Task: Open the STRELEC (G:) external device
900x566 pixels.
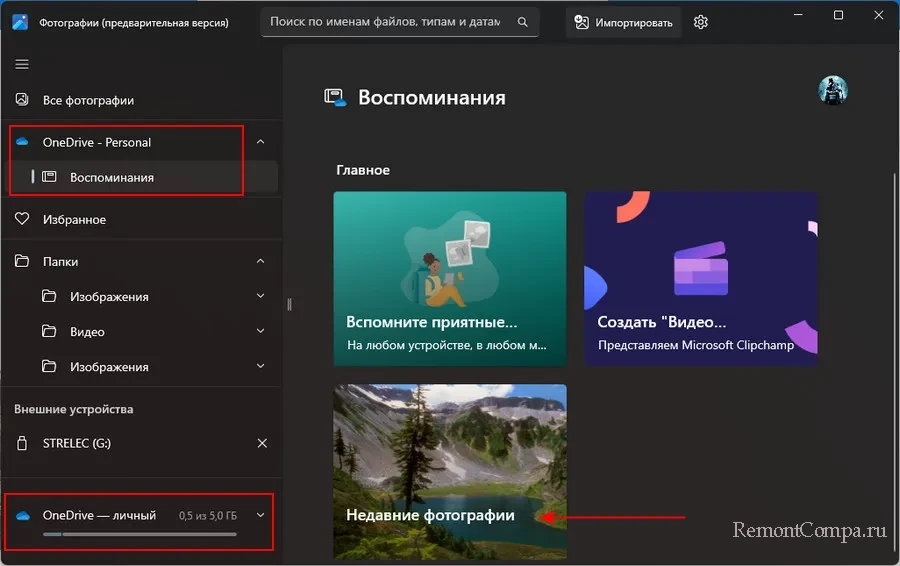Action: pos(76,443)
